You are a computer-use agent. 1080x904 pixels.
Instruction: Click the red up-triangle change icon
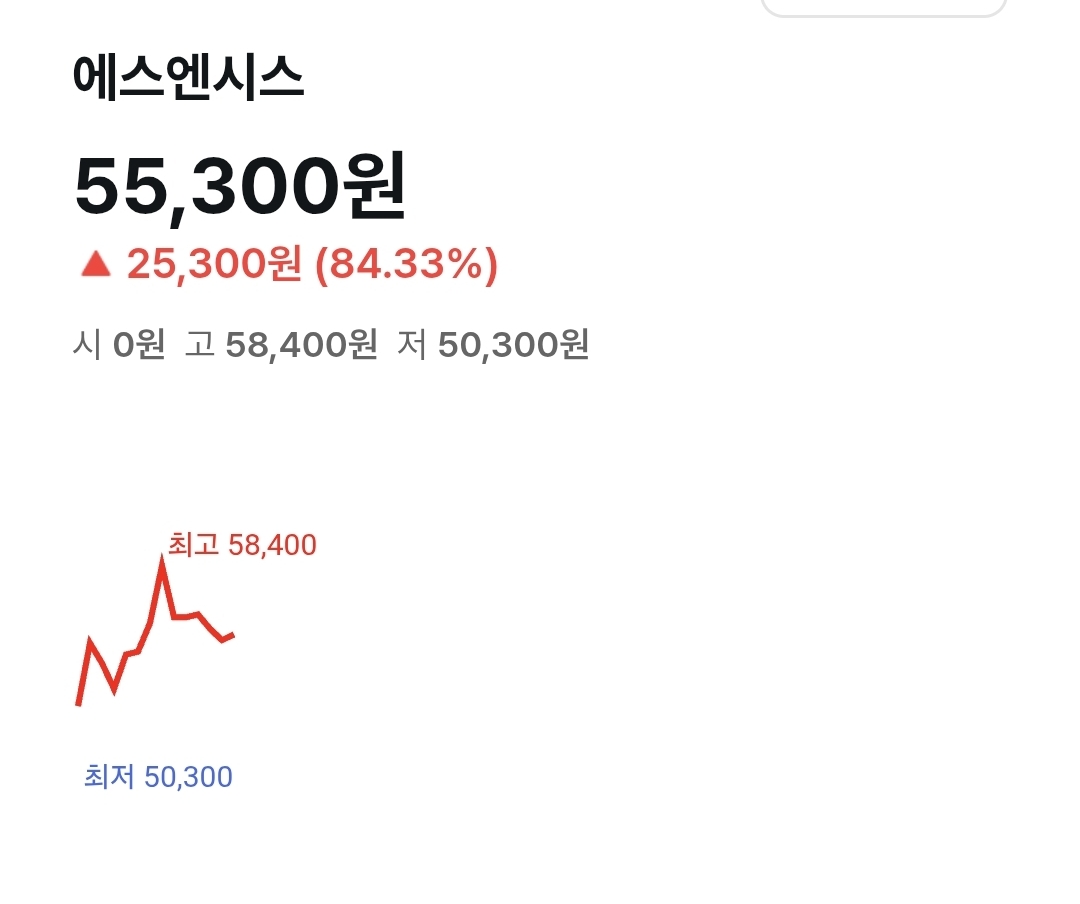tap(95, 265)
